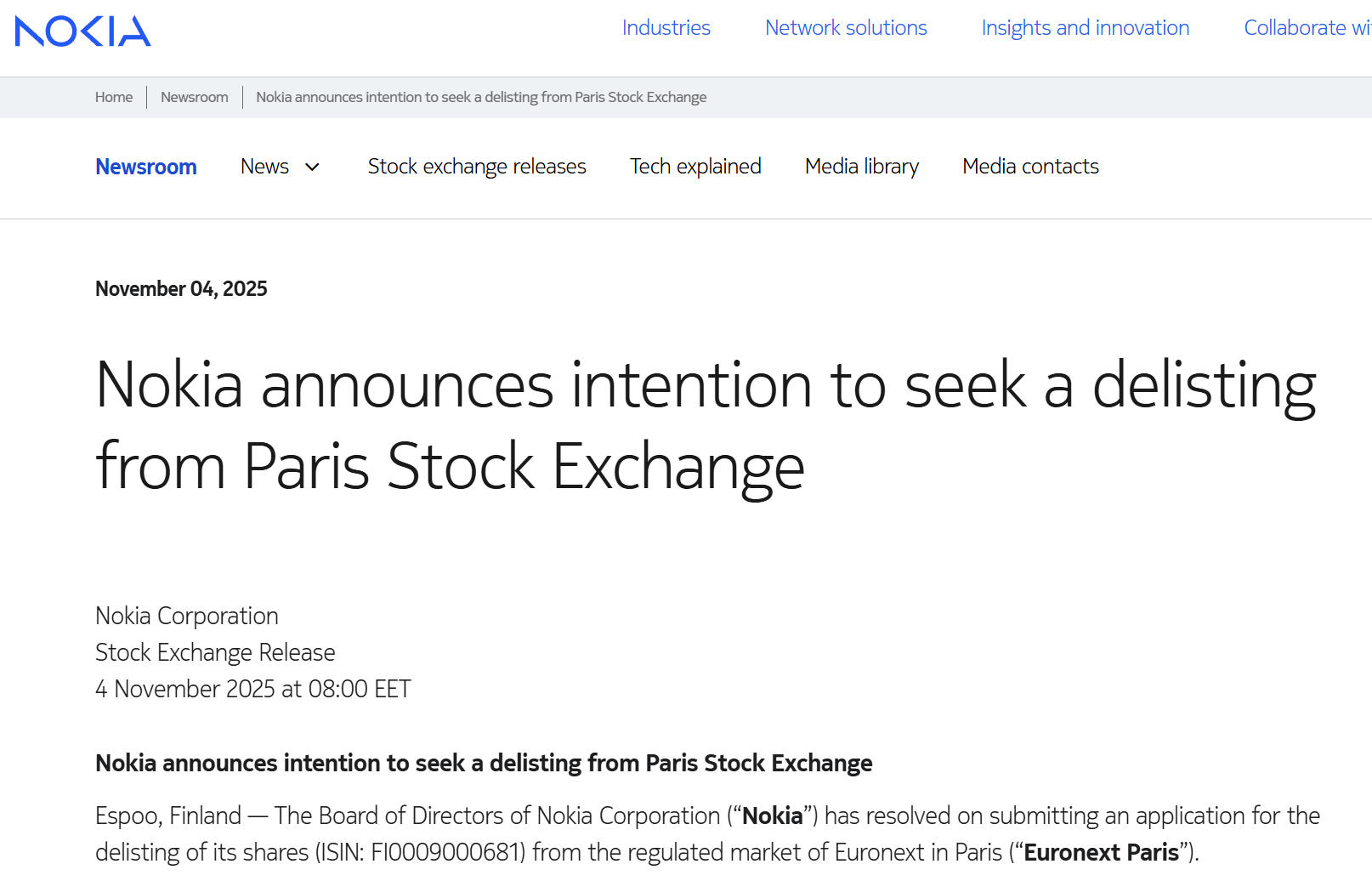The image size is (1372, 881).
Task: Go to Newsroom breadcrumb link
Action: [x=194, y=97]
